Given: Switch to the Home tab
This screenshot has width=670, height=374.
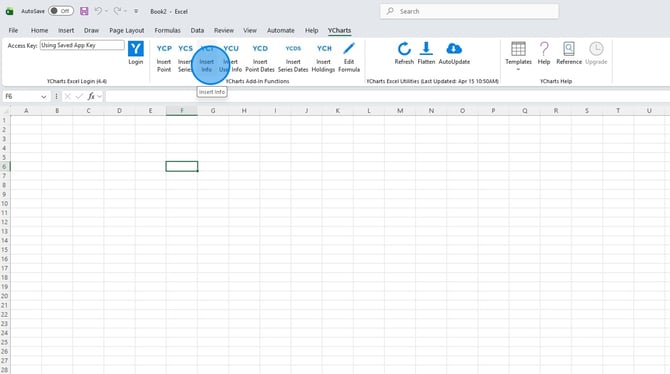Looking at the screenshot, I should [x=39, y=30].
